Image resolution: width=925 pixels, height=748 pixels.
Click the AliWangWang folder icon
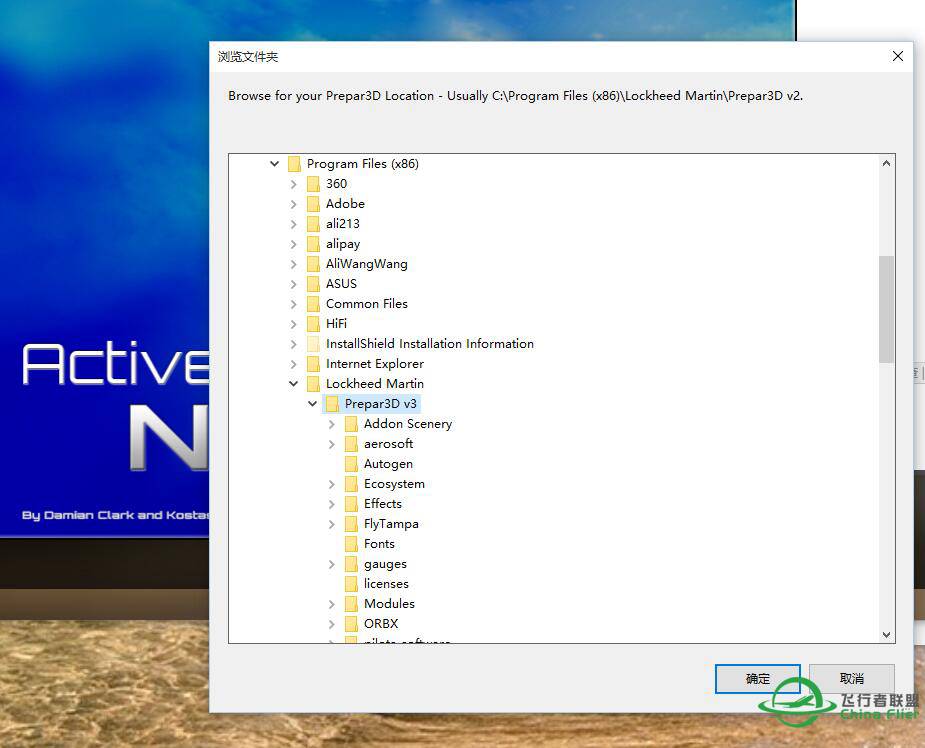point(313,264)
